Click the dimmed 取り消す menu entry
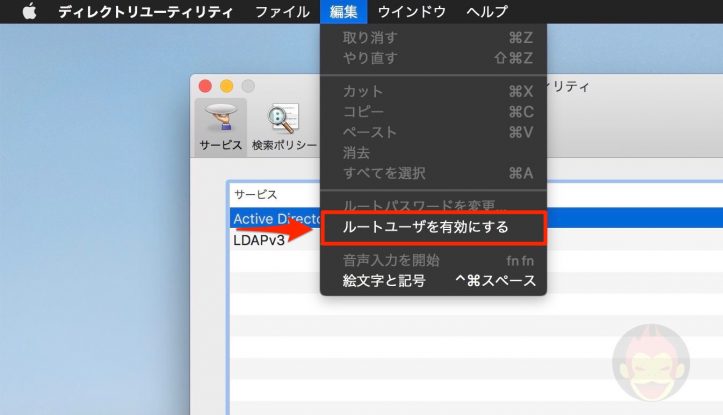 point(433,38)
